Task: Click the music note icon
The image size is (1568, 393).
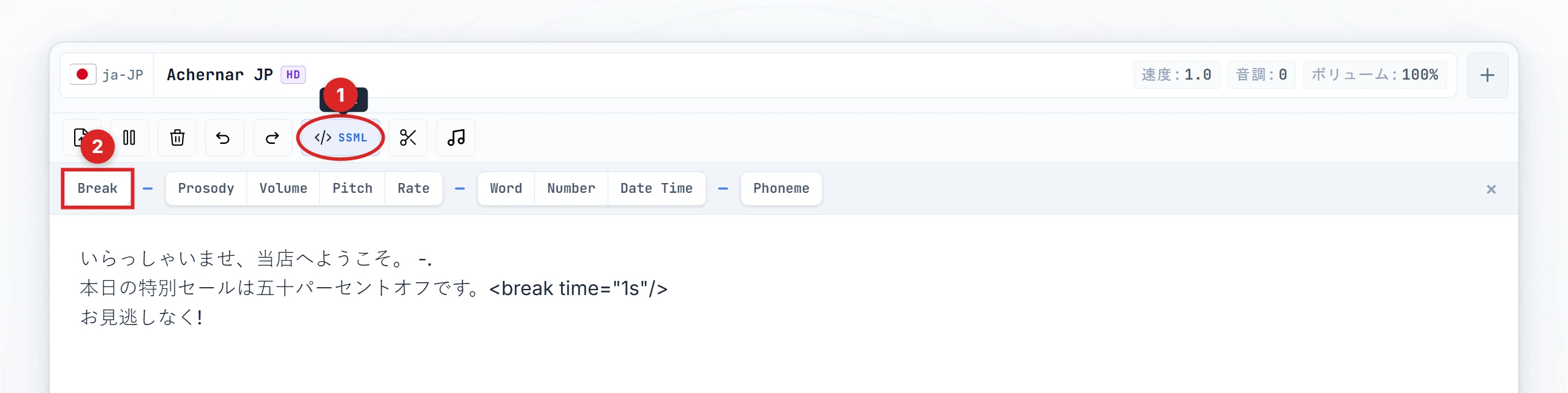Action: pos(456,138)
